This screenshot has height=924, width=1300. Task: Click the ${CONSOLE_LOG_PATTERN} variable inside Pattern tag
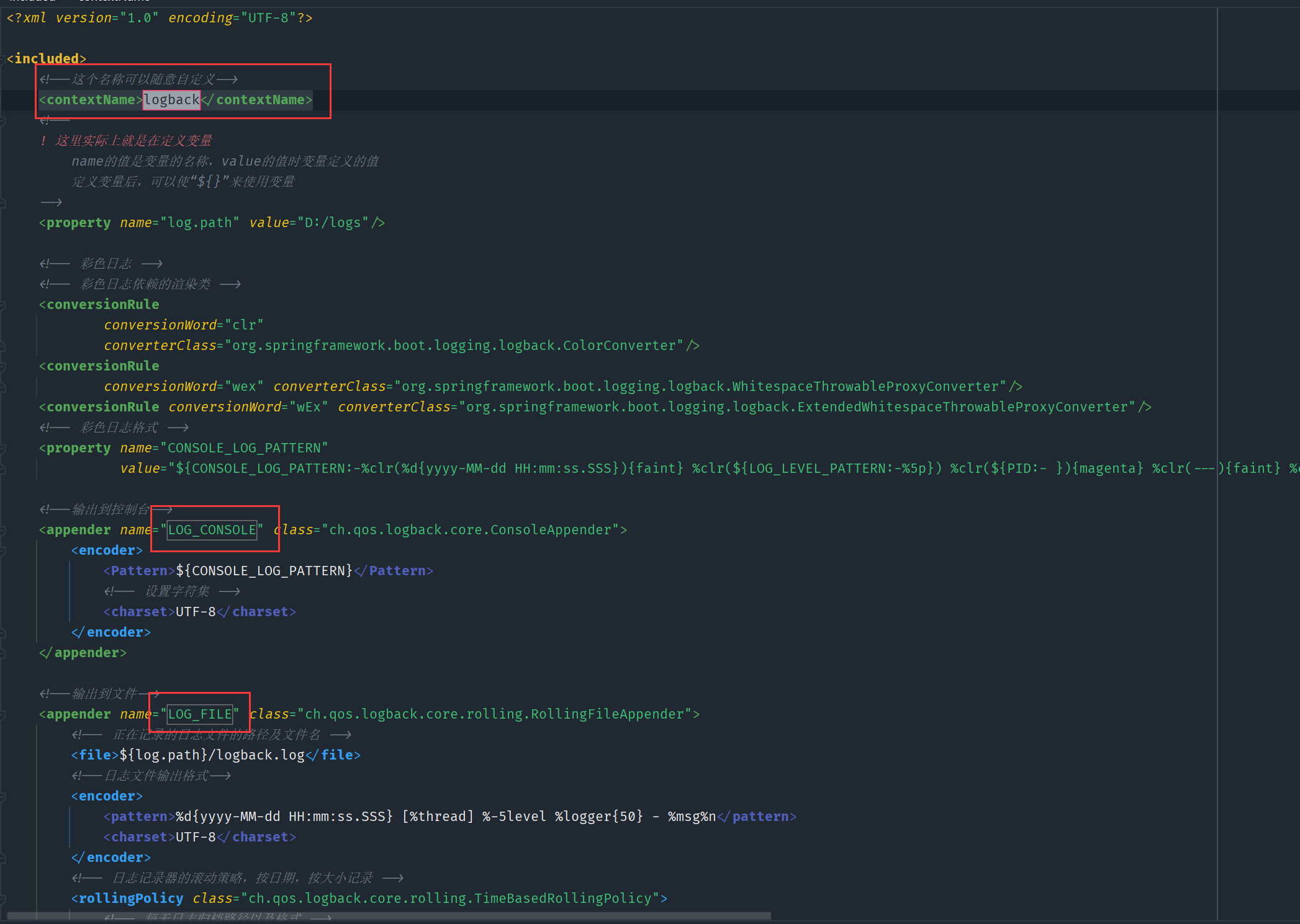coord(264,571)
